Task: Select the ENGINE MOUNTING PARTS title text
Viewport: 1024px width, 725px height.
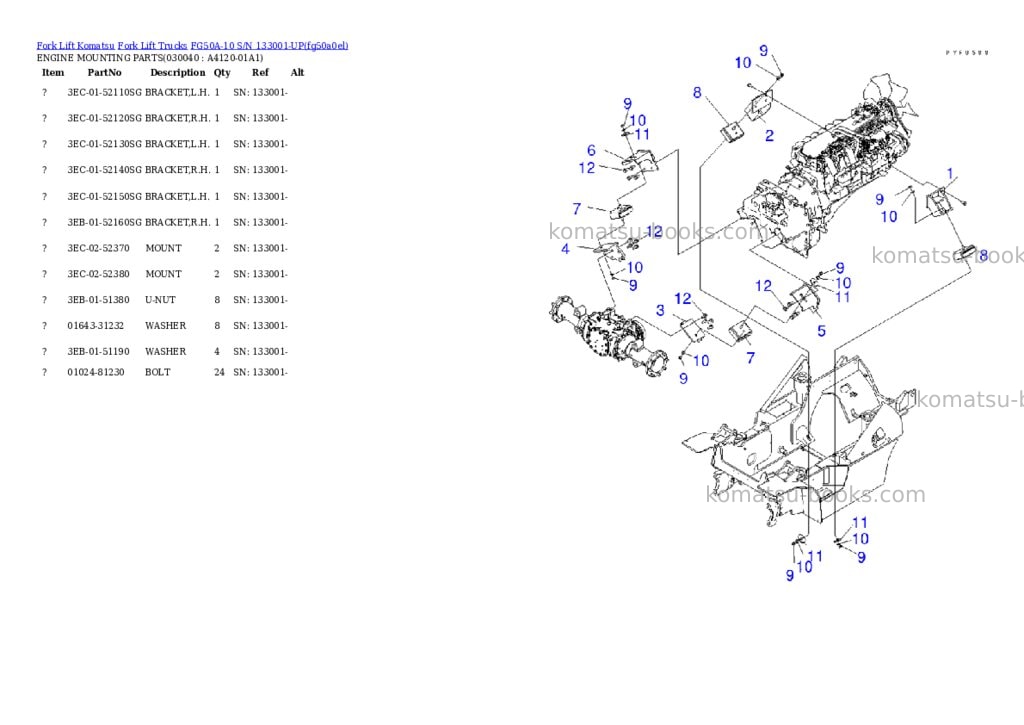Action: pyautogui.click(x=150, y=57)
